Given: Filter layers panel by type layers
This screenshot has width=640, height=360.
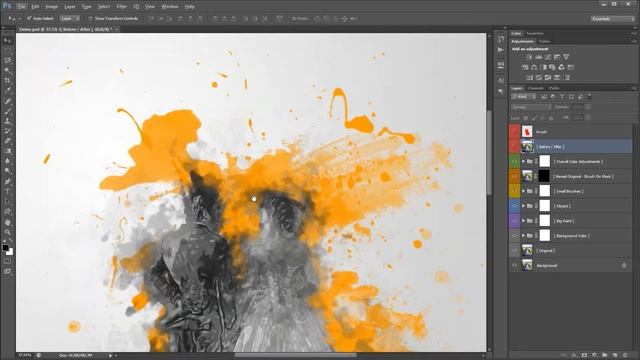Looking at the screenshot, I should point(562,97).
